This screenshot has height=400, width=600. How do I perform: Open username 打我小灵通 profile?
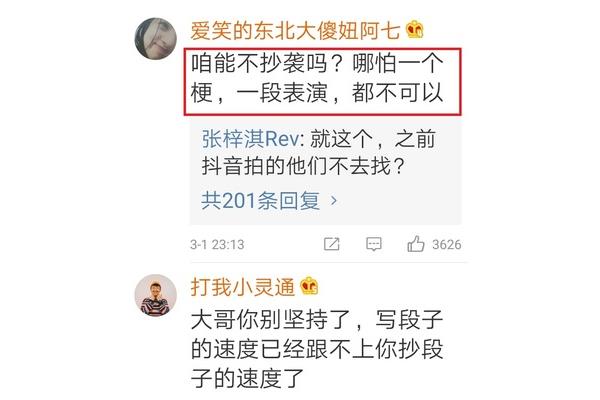tap(243, 287)
